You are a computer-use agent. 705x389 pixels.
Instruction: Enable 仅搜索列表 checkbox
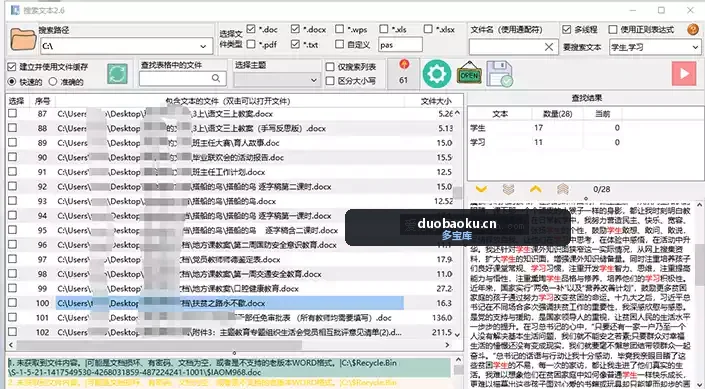pyautogui.click(x=330, y=67)
